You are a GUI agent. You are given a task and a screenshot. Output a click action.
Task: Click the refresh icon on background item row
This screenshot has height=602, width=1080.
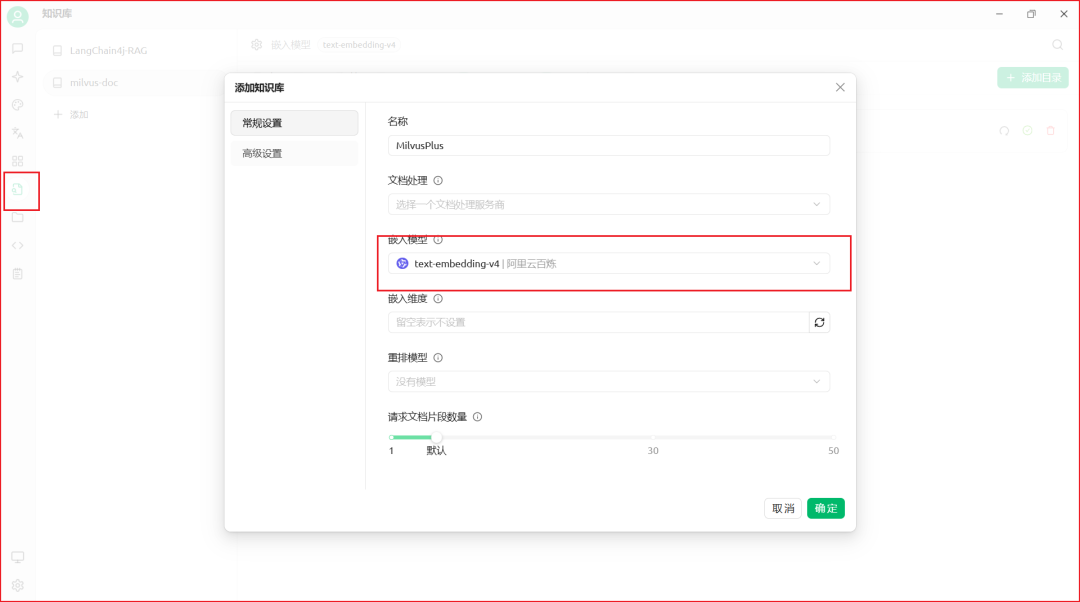coord(1004,131)
